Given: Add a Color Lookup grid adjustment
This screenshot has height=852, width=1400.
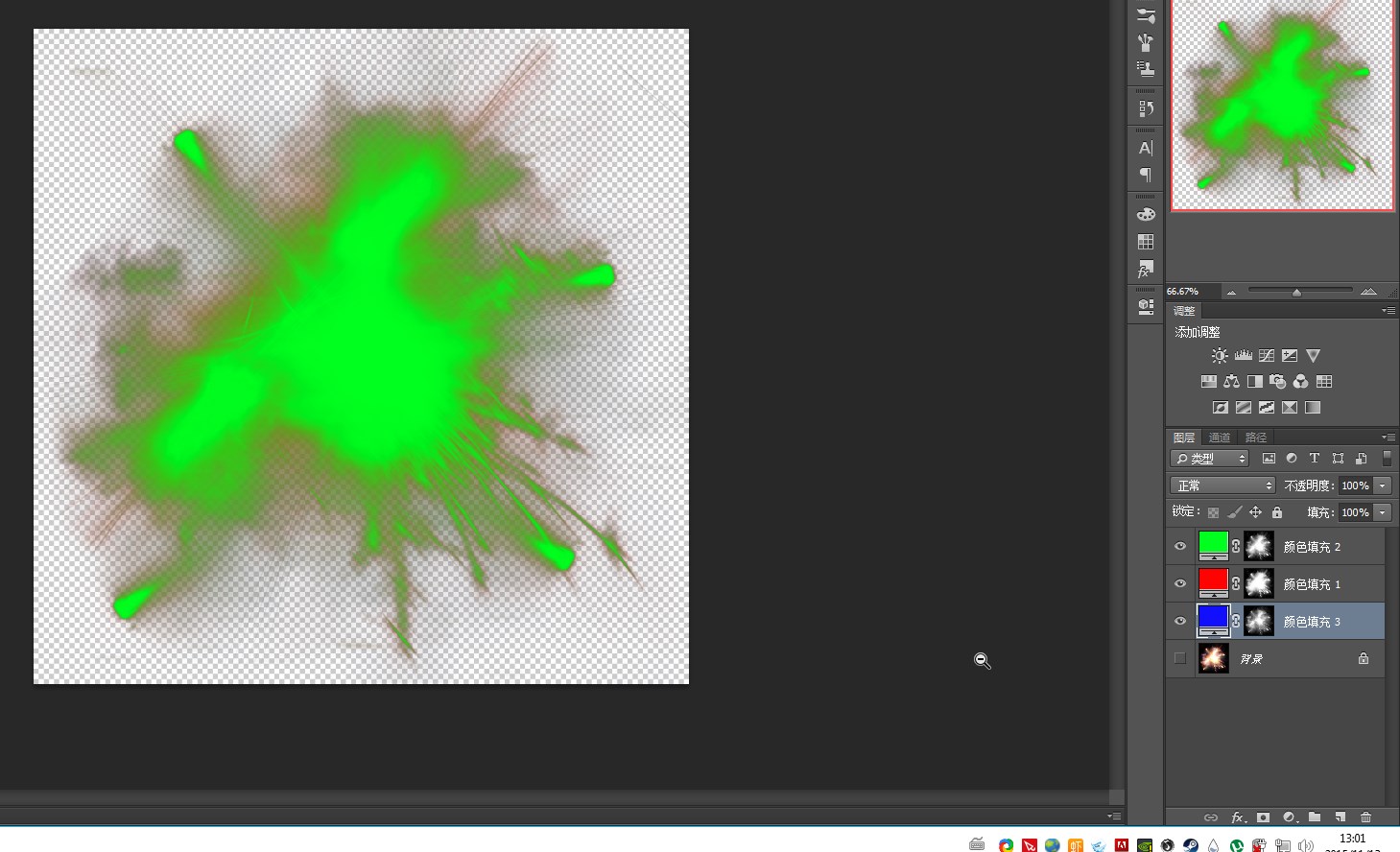Looking at the screenshot, I should pos(1324,382).
